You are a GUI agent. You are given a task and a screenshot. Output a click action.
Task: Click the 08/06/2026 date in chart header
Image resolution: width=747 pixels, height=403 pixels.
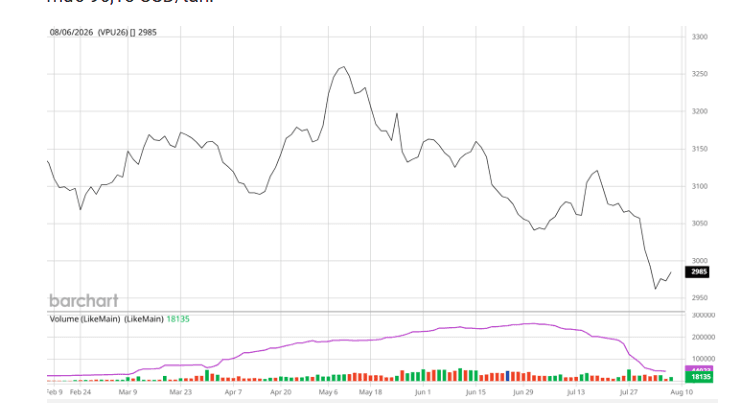point(71,32)
